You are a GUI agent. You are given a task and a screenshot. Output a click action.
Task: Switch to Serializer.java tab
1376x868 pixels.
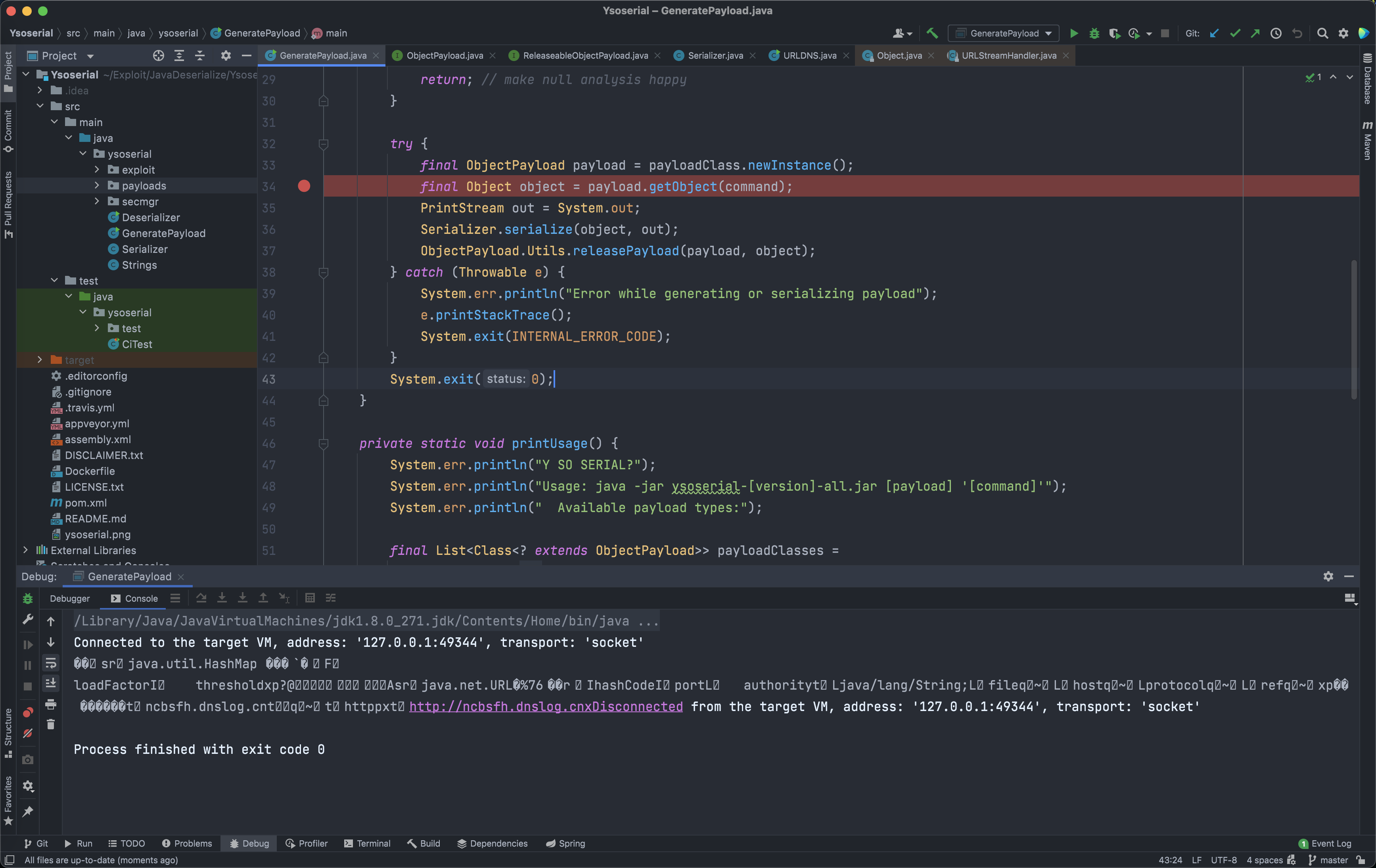(x=715, y=55)
